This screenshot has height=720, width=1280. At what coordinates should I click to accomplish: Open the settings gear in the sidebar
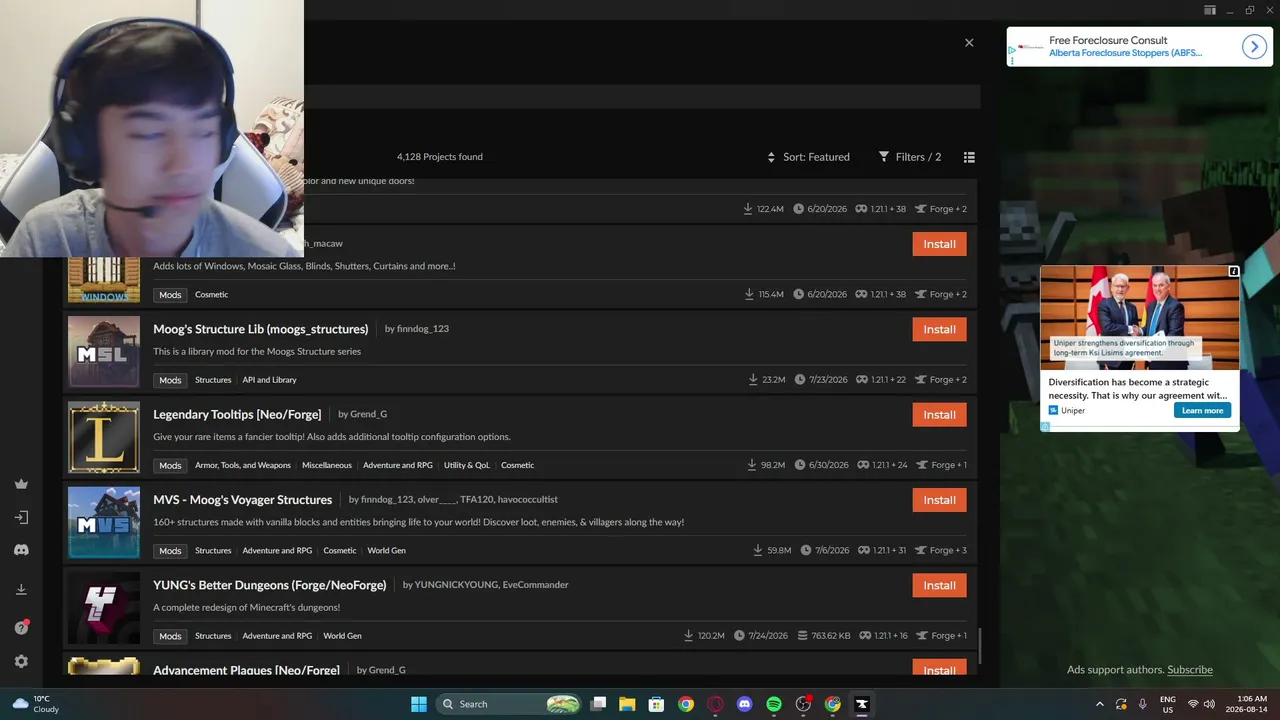(x=21, y=661)
